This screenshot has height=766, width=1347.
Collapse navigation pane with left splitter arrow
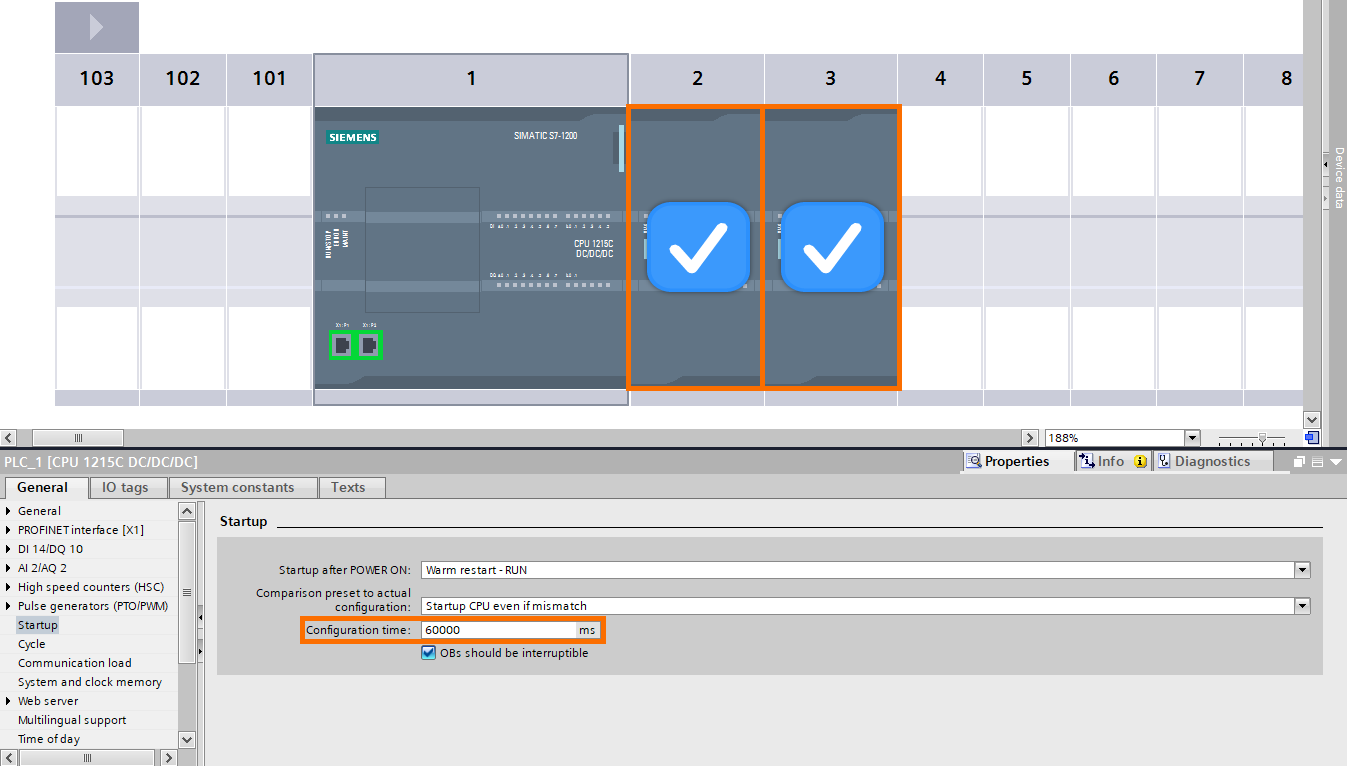(x=201, y=618)
